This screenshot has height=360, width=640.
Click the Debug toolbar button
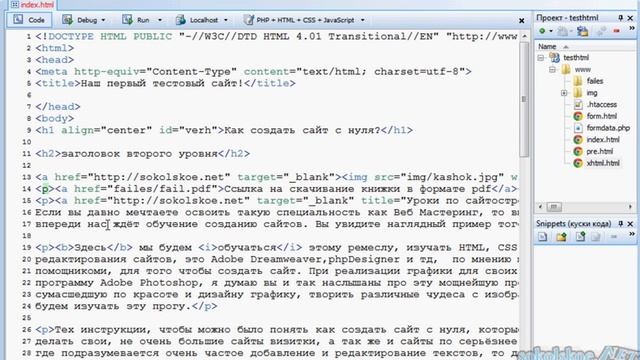coord(80,20)
